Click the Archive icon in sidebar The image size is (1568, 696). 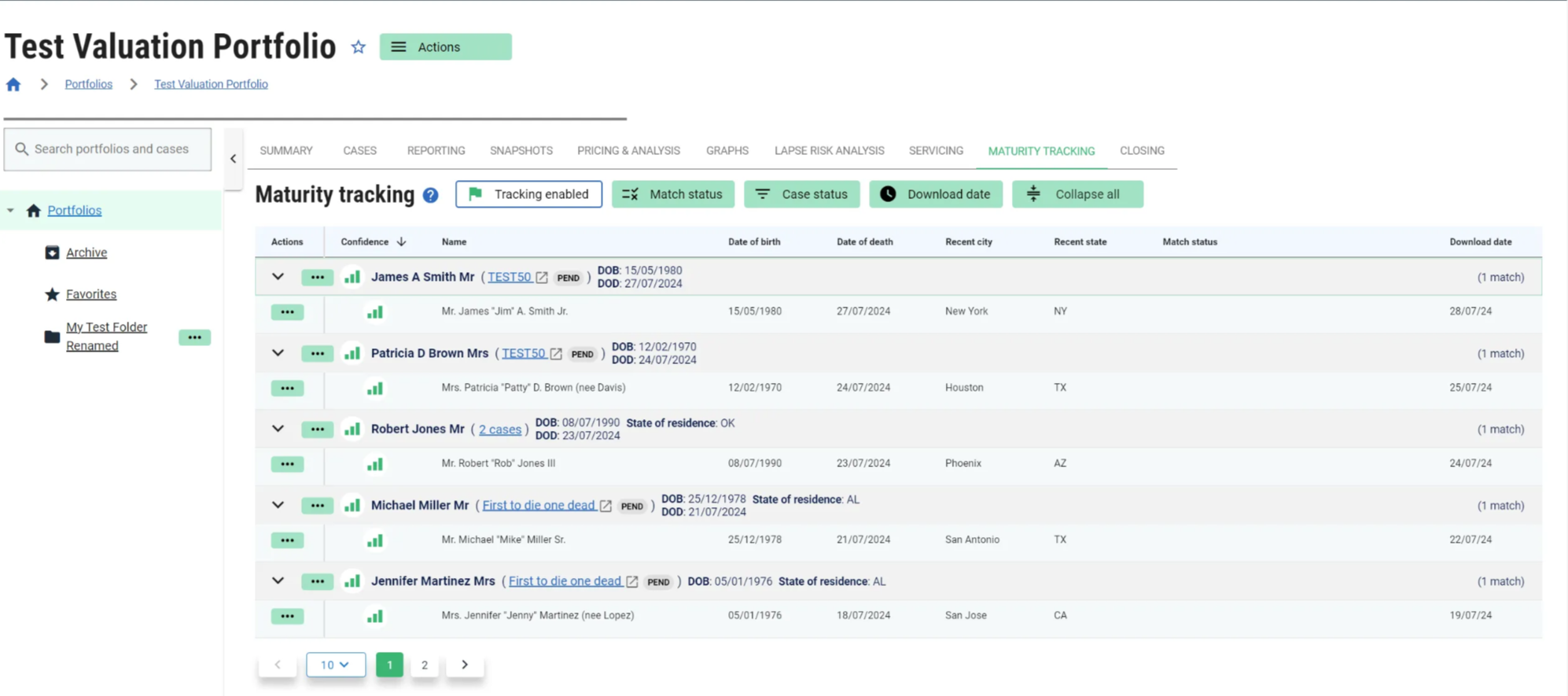[x=52, y=252]
